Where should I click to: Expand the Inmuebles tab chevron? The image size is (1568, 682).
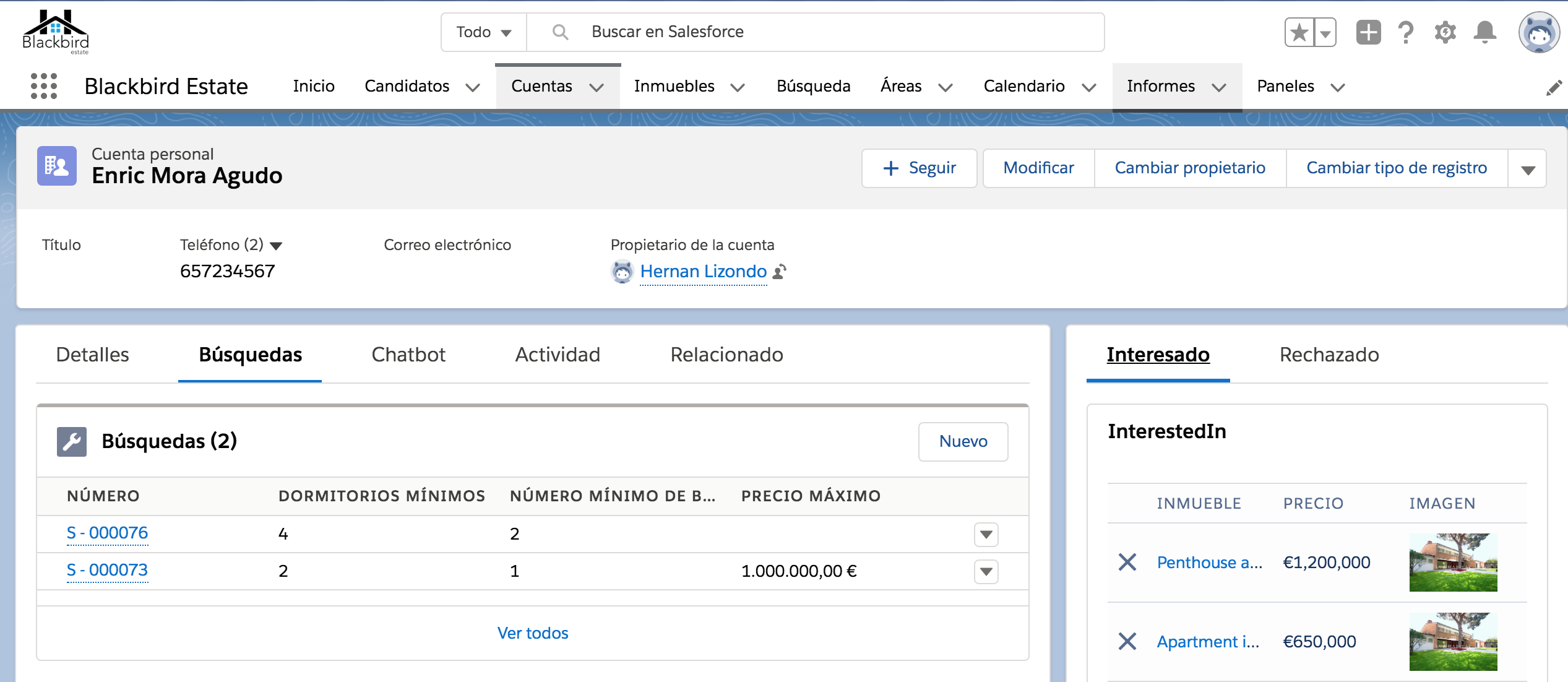[738, 87]
